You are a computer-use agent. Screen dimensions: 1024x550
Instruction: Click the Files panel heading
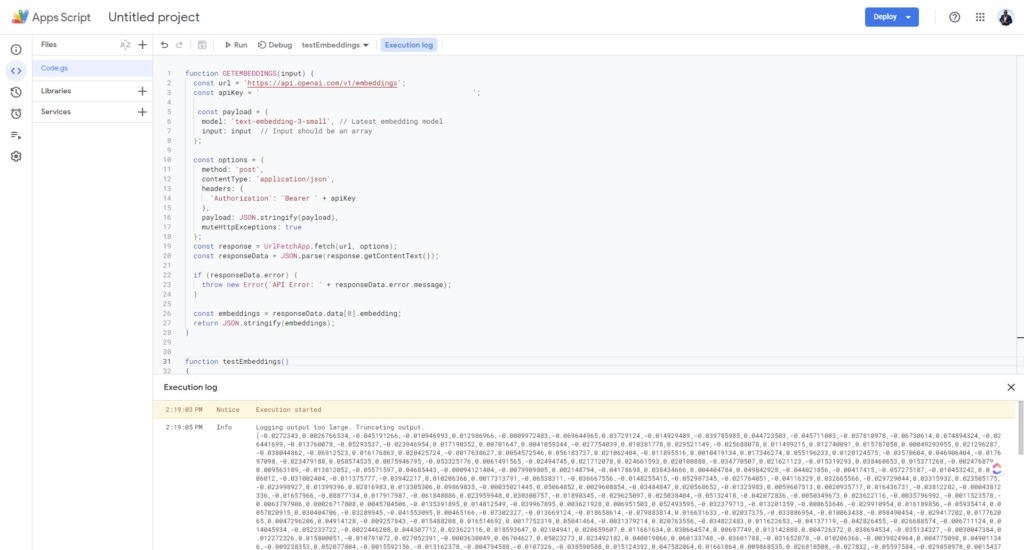coord(49,45)
